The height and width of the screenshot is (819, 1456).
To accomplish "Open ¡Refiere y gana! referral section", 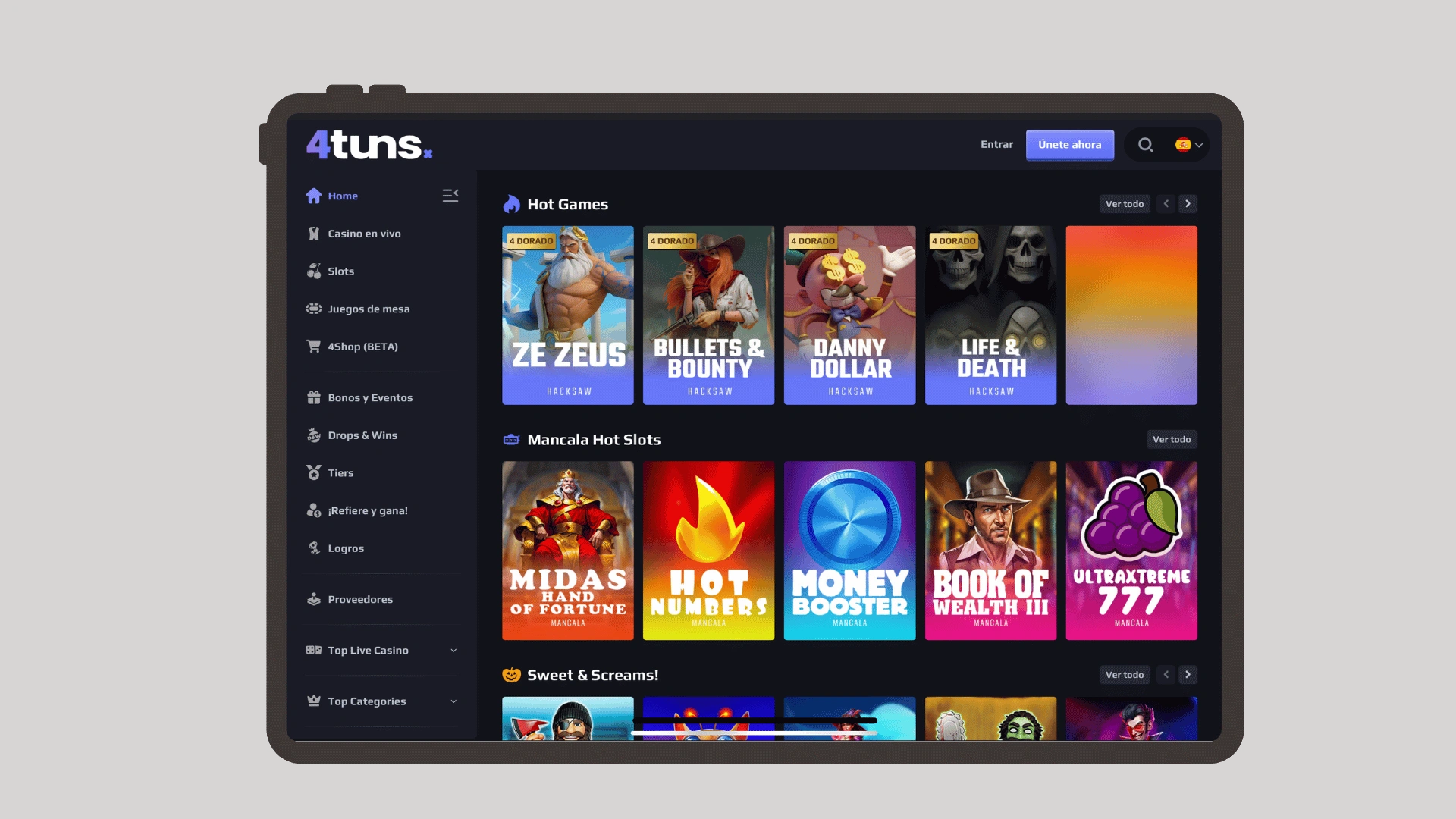I will point(367,510).
